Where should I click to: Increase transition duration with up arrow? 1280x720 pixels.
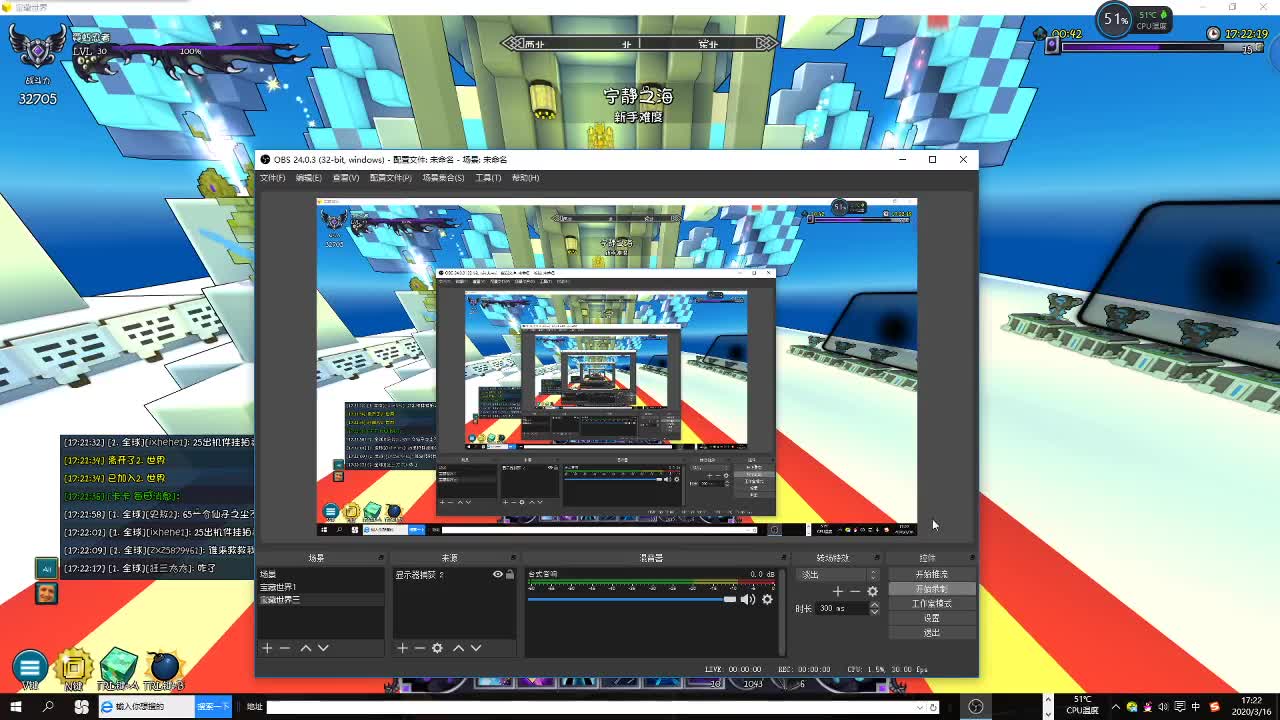click(x=874, y=605)
